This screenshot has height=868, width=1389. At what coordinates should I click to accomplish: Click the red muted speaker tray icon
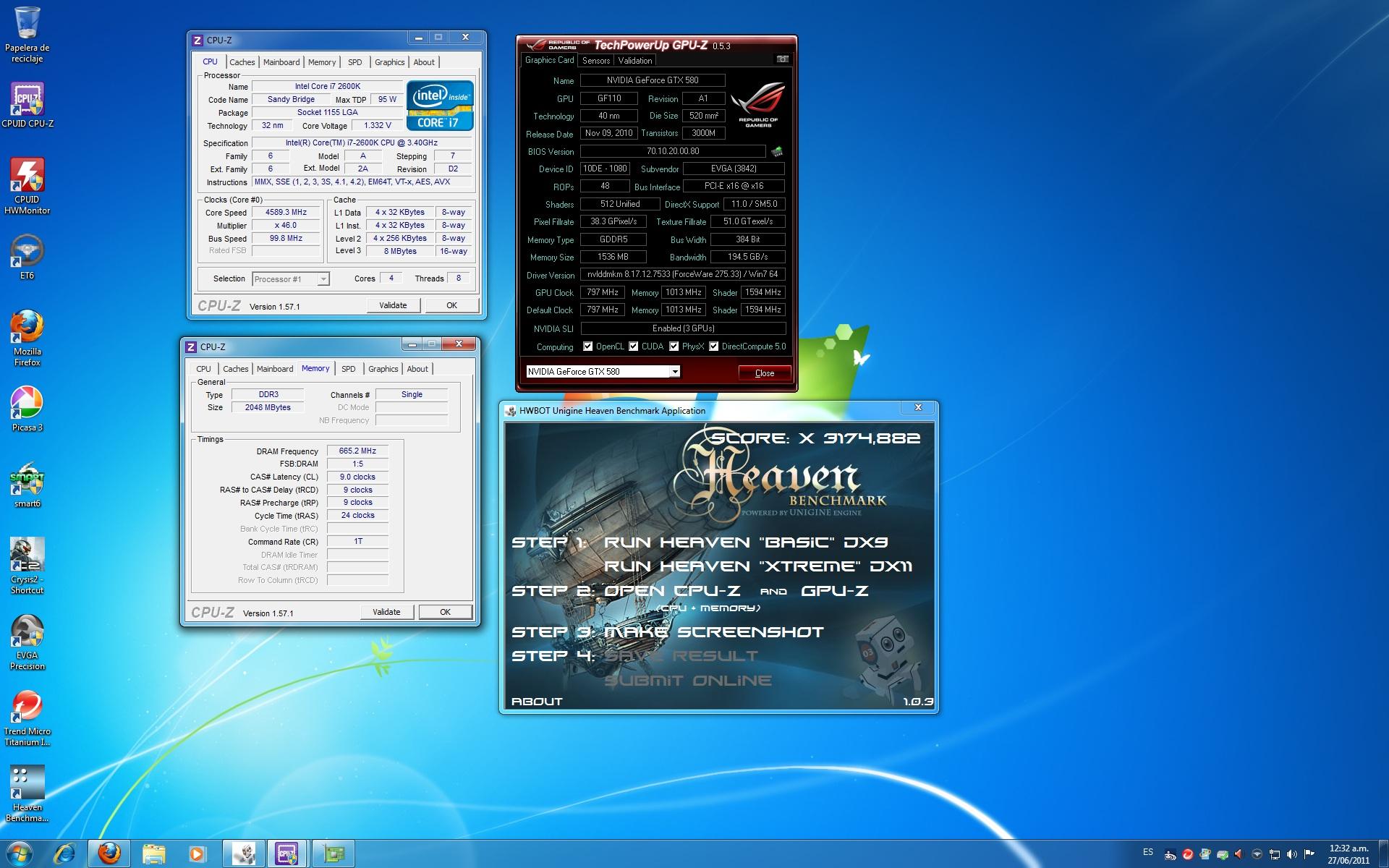click(x=1240, y=854)
